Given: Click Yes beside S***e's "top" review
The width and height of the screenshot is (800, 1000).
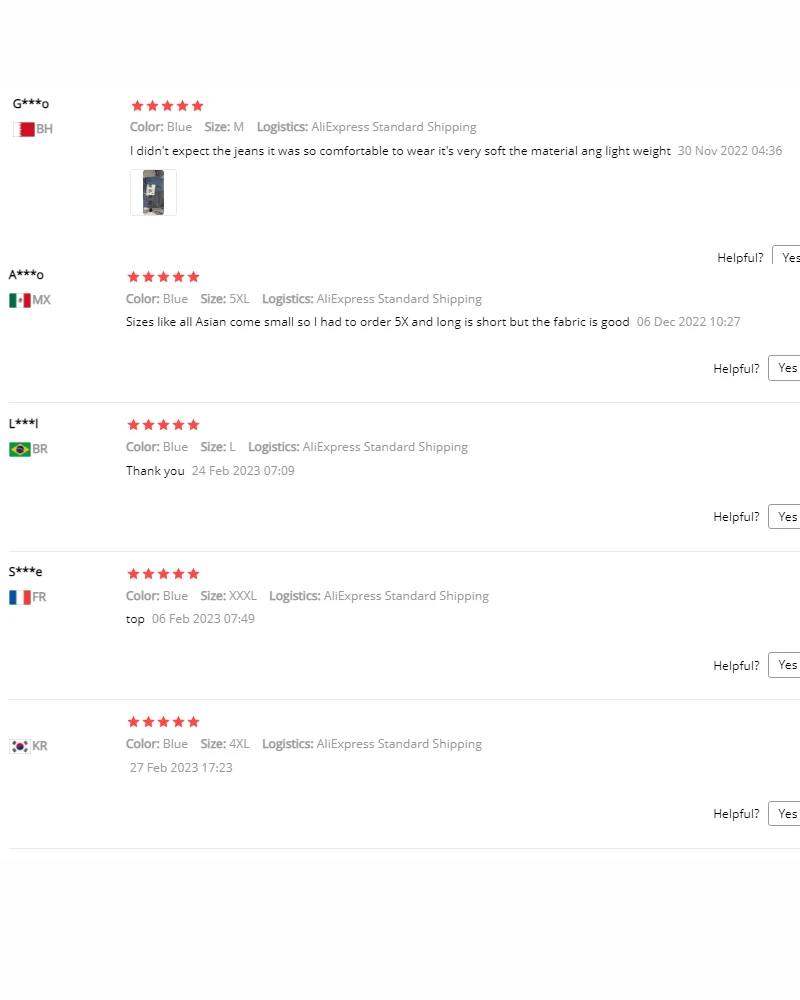Looking at the screenshot, I should 787,665.
